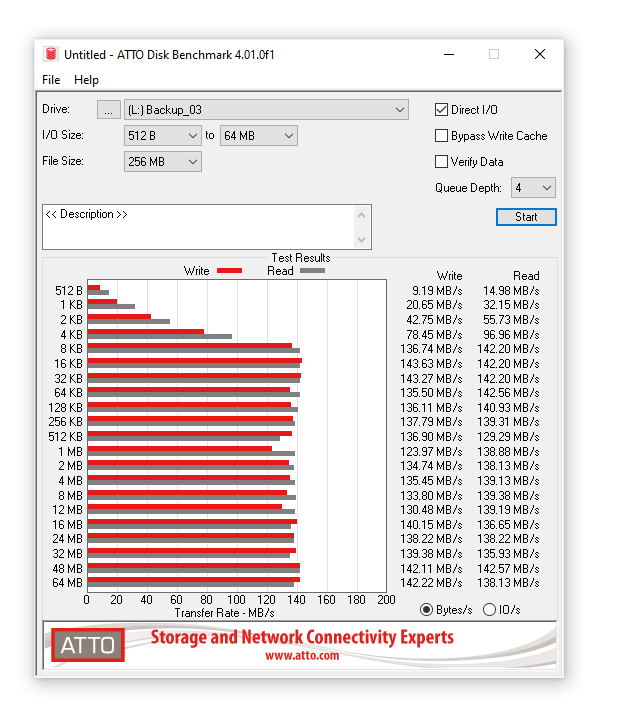Click the ATTO logo in the banner
This screenshot has width=626, height=727.
[88, 645]
